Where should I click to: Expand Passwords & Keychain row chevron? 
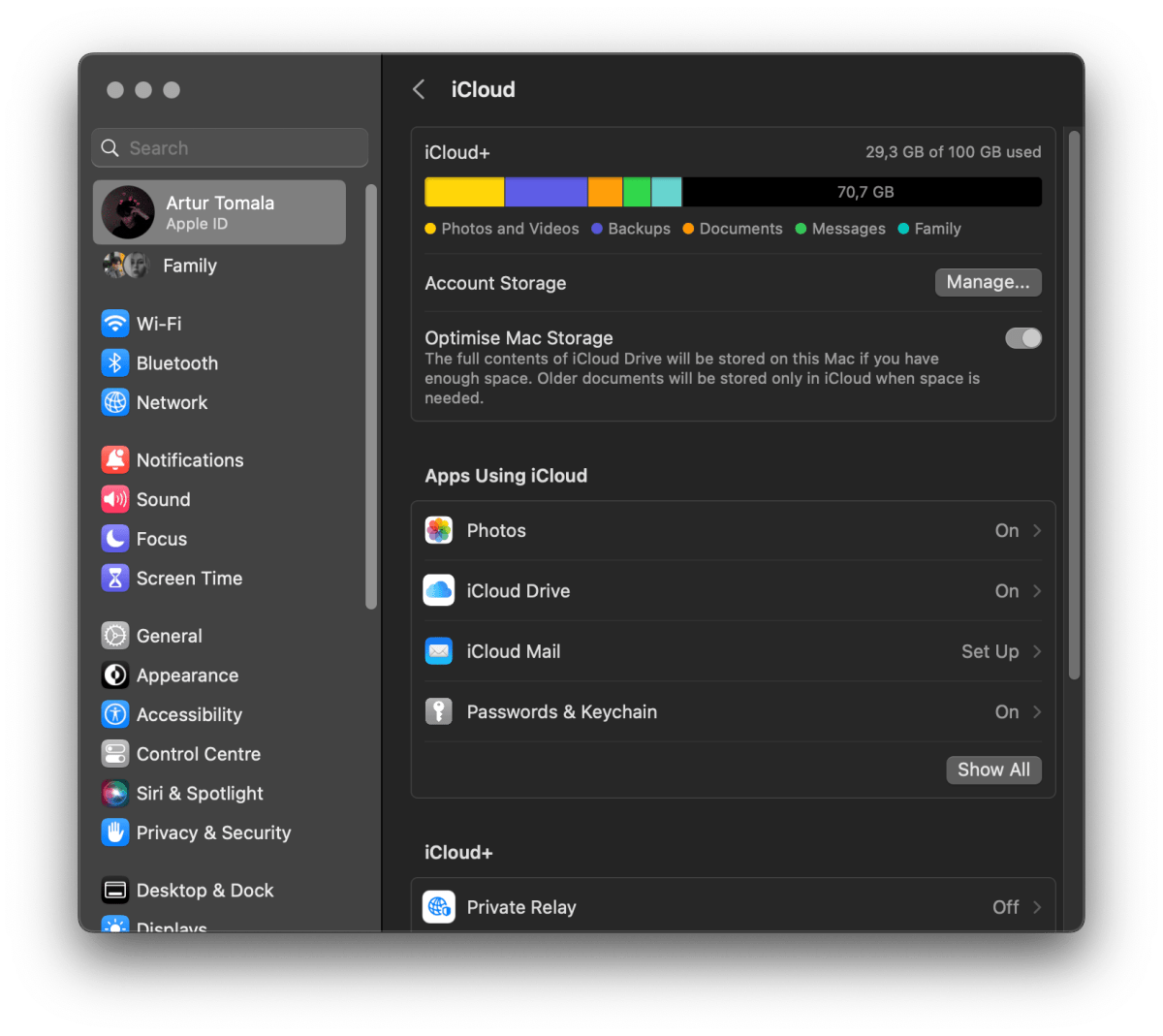click(1037, 712)
